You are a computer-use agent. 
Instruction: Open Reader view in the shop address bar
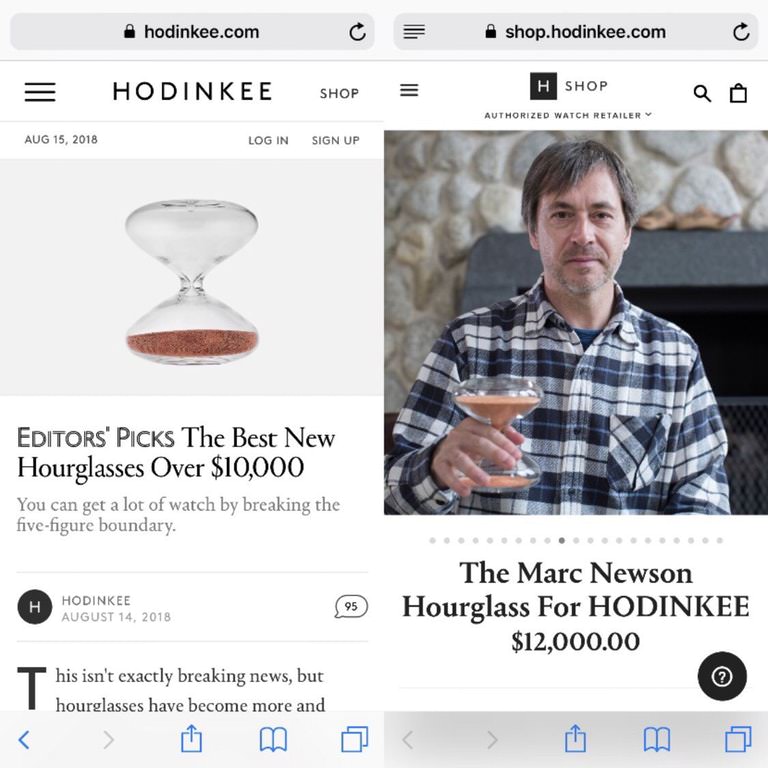click(x=414, y=32)
